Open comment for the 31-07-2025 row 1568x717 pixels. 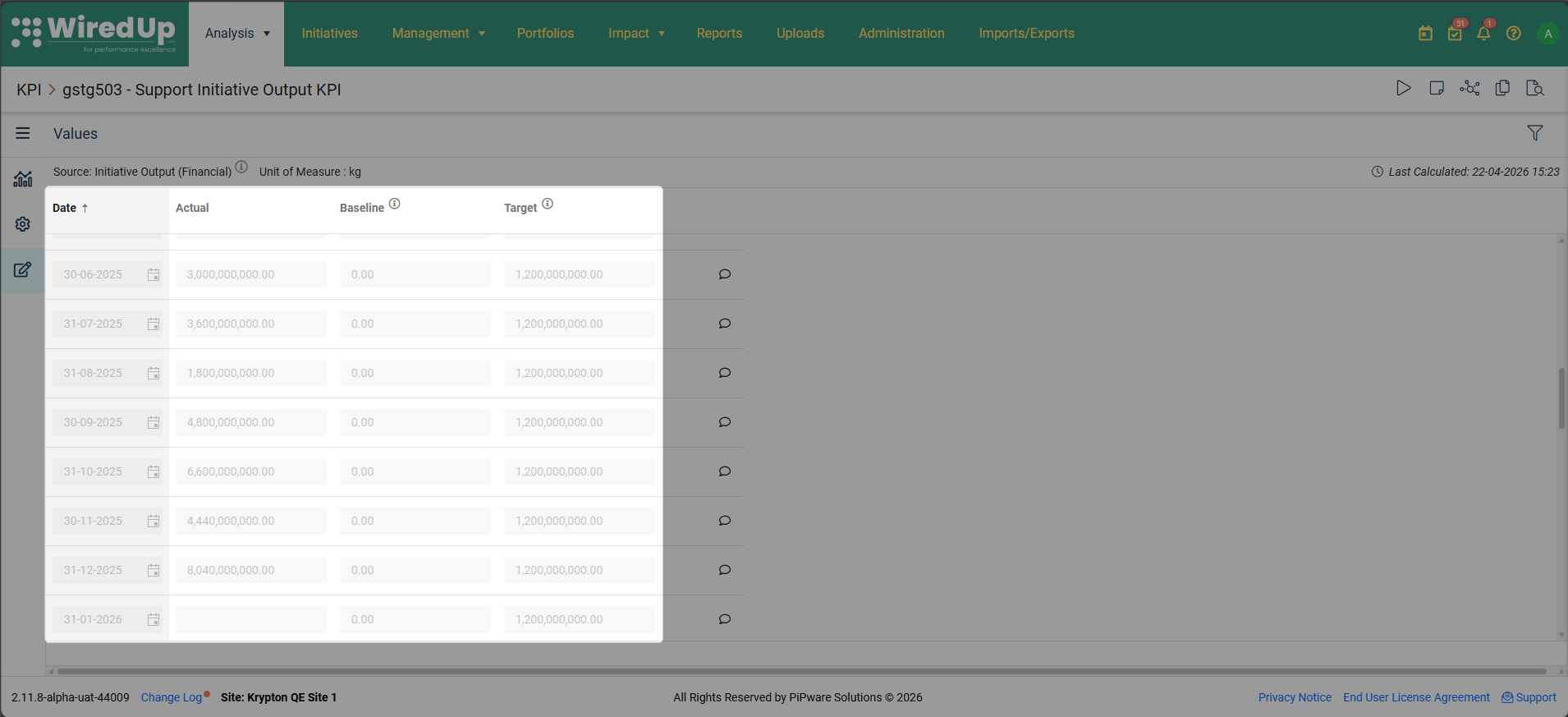(725, 324)
